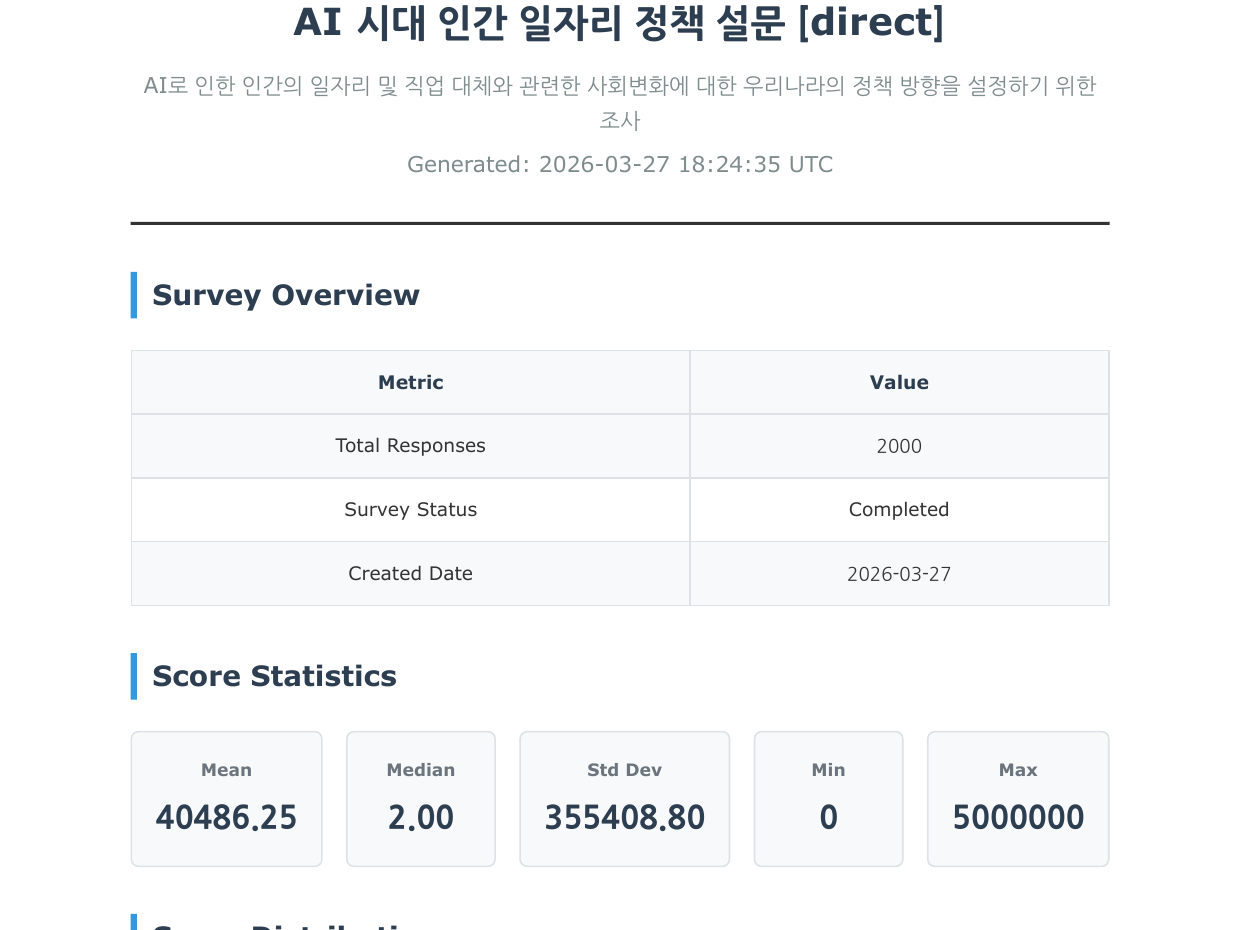Image resolution: width=1241 pixels, height=930 pixels.
Task: Click the Value column header
Action: click(898, 382)
